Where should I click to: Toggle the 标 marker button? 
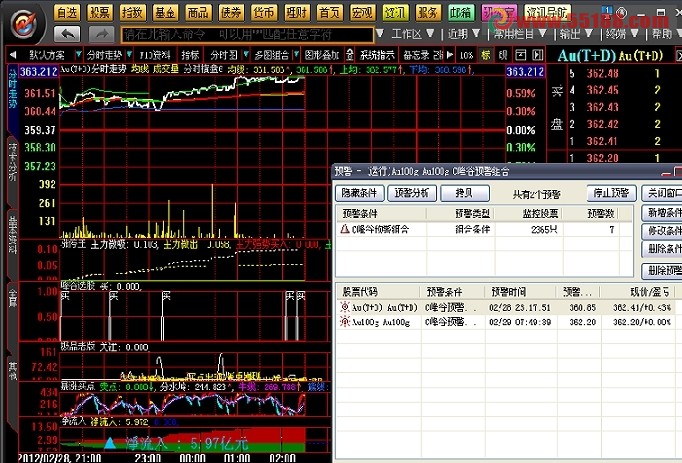485,55
